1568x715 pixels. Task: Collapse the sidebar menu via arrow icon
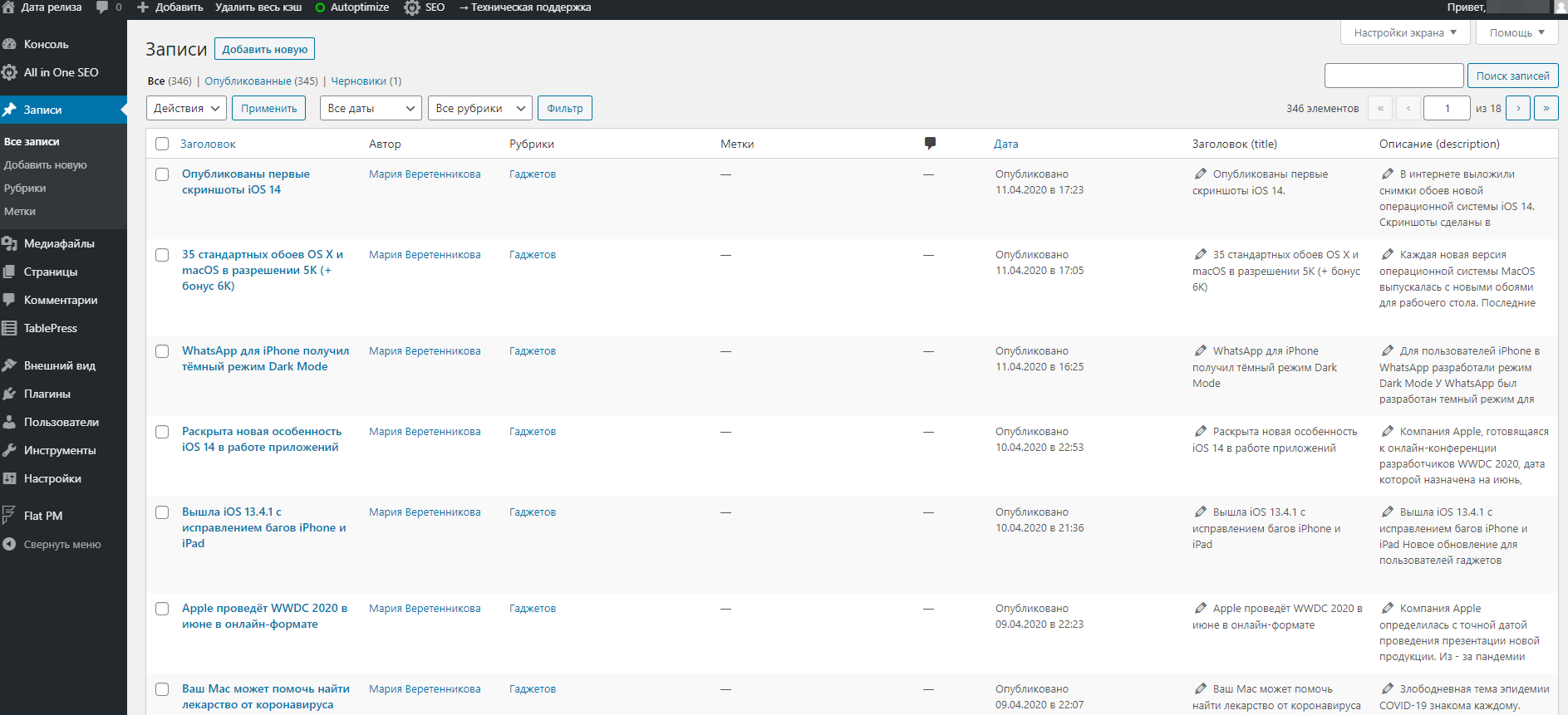pyautogui.click(x=10, y=545)
